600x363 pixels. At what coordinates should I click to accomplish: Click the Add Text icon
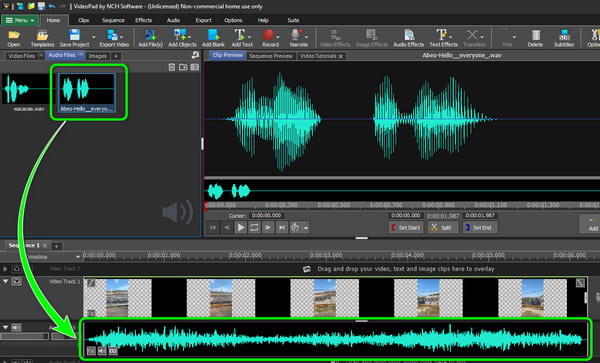240,35
